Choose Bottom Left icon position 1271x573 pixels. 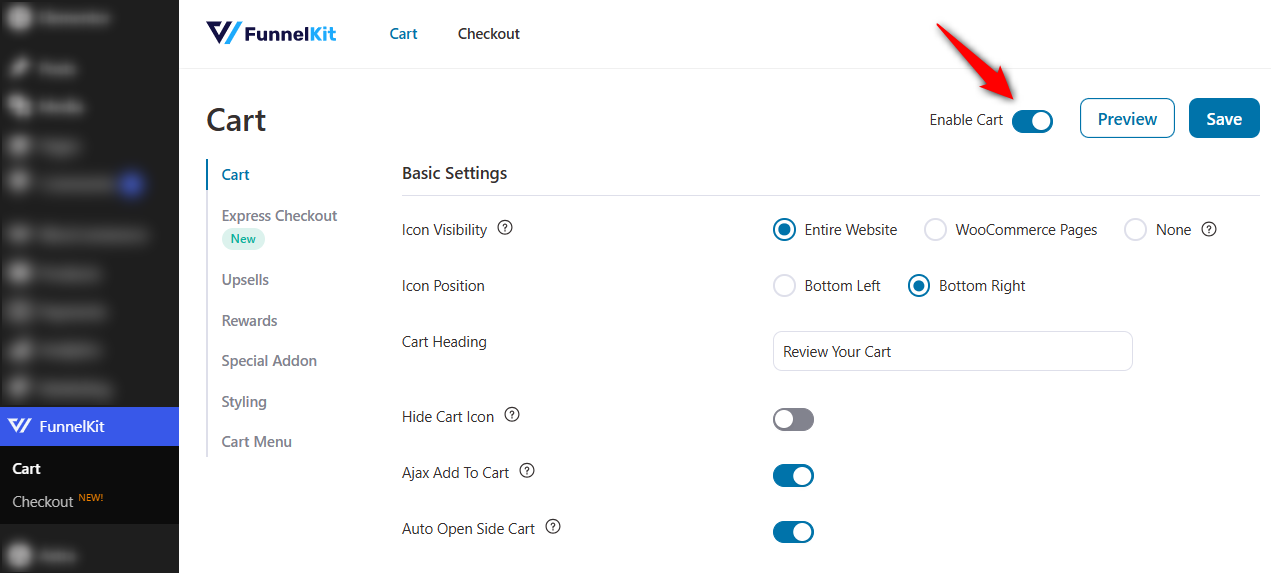784,286
